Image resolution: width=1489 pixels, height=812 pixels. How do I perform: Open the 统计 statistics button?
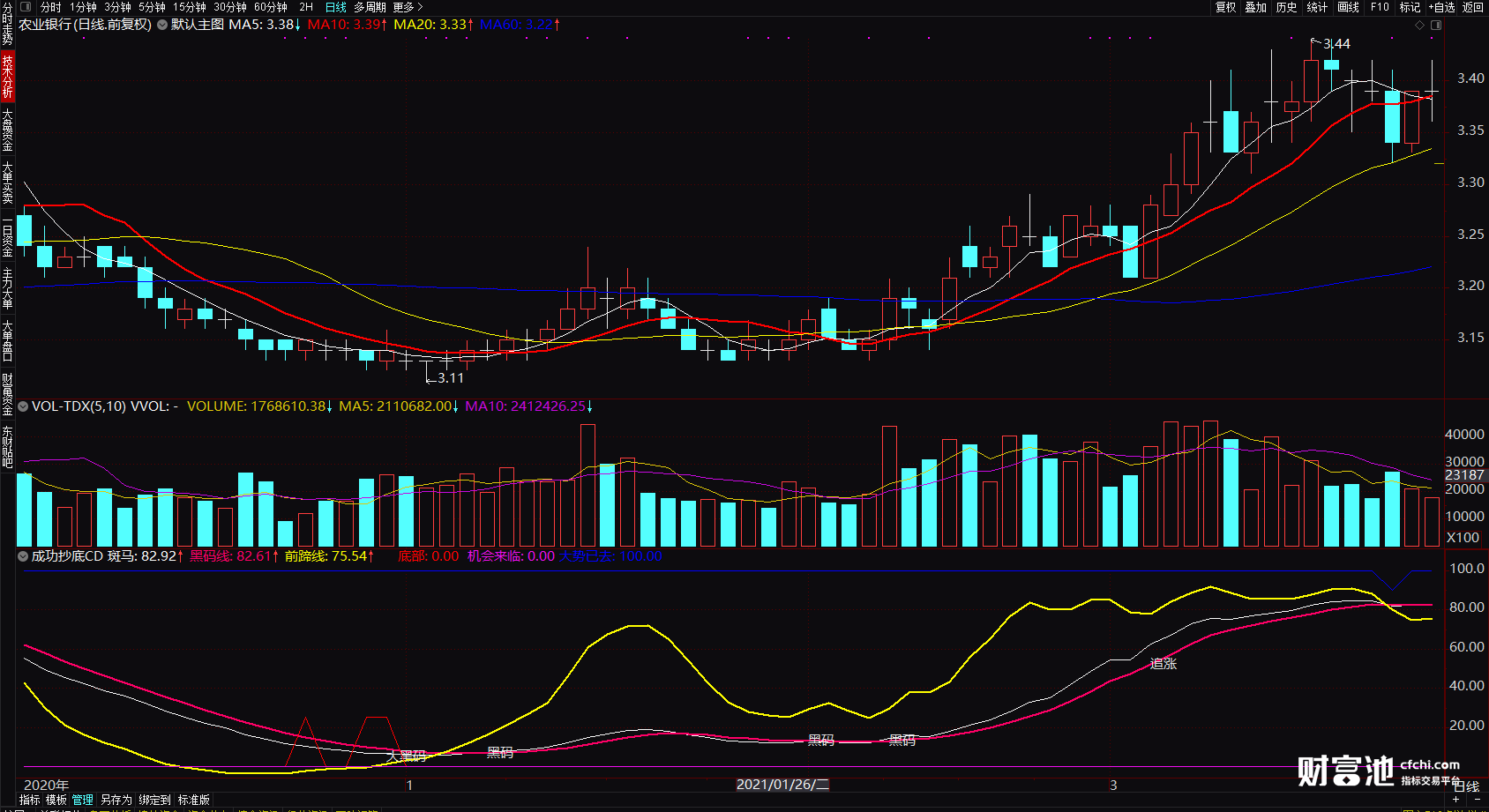tap(1317, 7)
